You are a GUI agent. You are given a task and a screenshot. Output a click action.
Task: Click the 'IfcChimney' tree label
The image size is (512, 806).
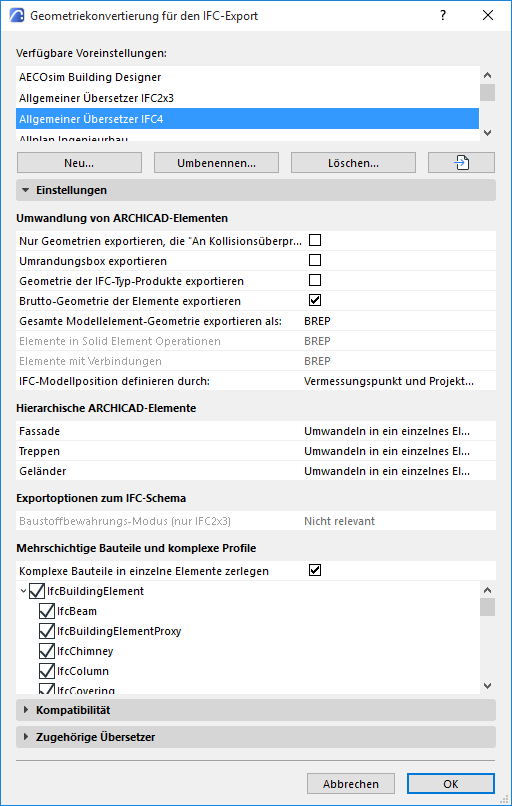pyautogui.click(x=85, y=651)
